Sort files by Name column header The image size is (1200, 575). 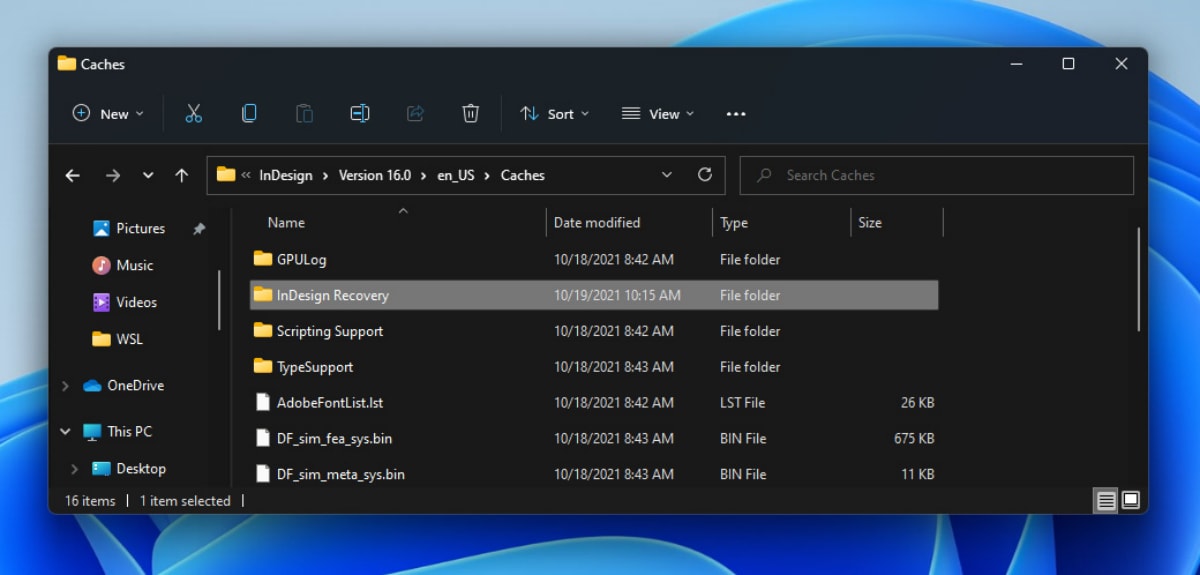tap(286, 223)
